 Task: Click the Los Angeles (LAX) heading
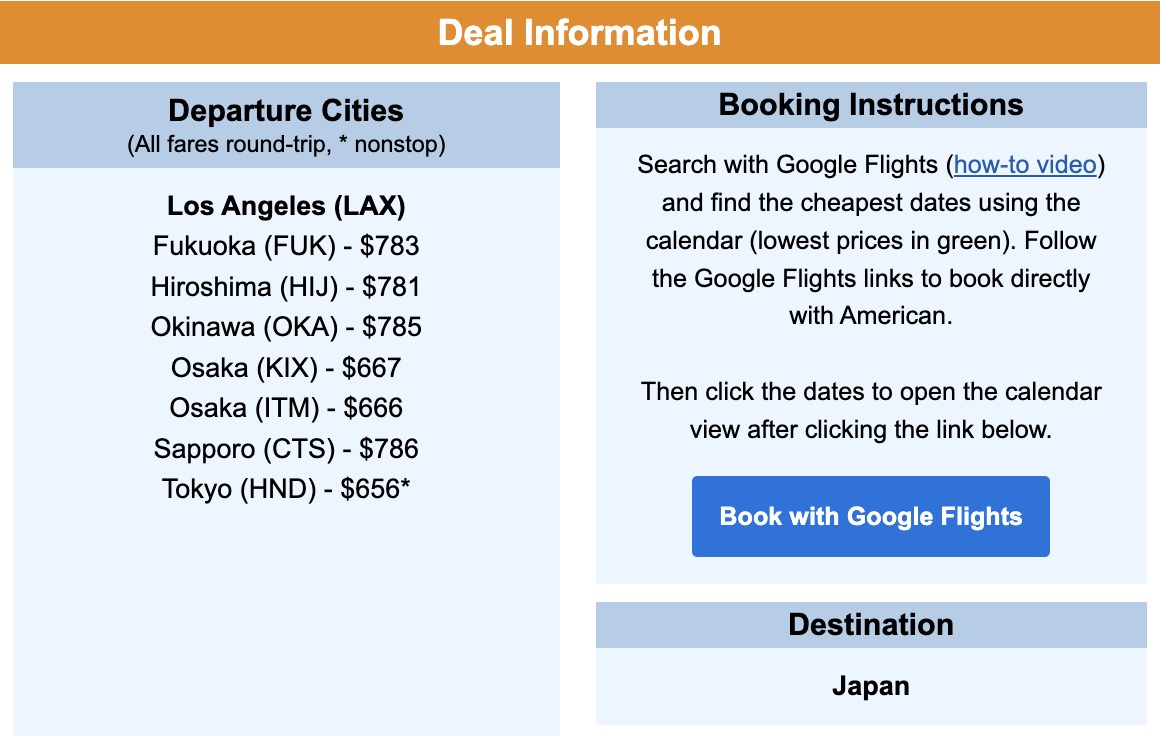click(286, 206)
